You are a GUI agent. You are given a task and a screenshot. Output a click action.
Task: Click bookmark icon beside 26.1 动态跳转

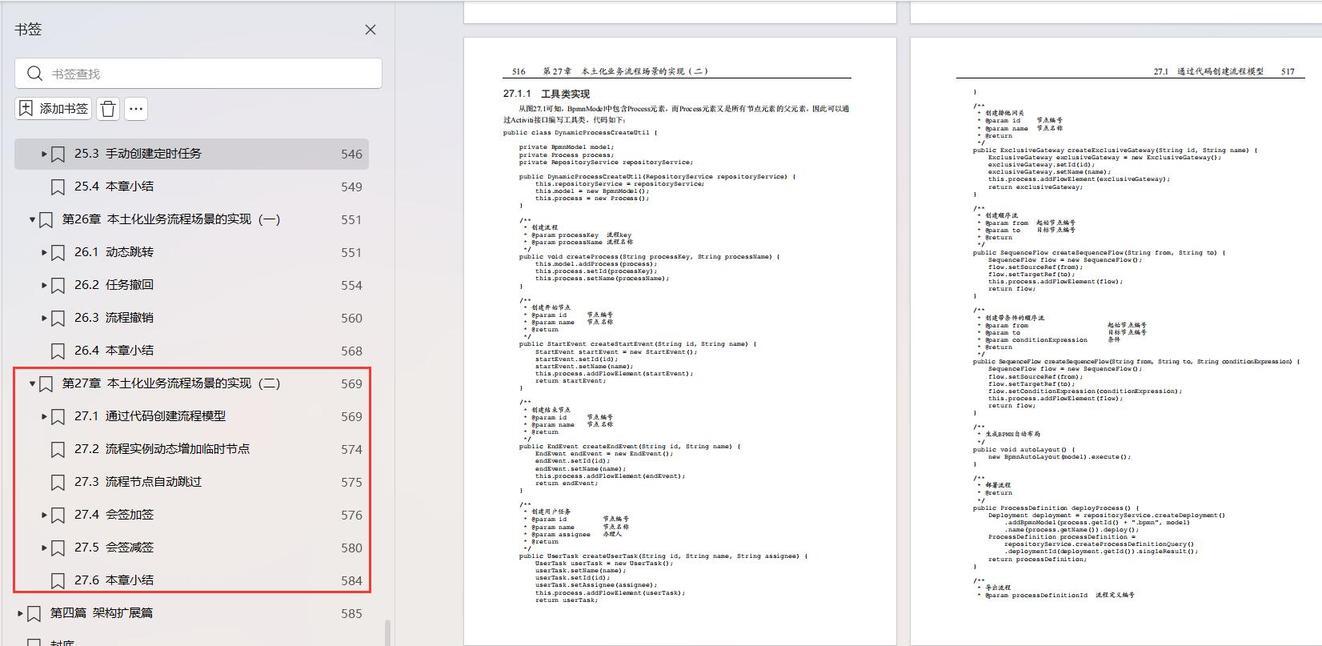(x=58, y=252)
